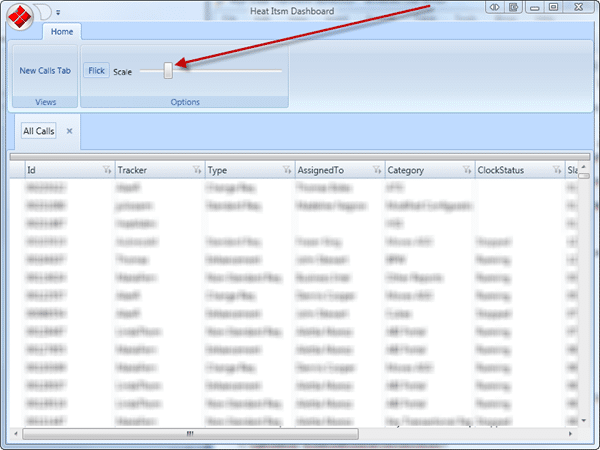Screen dimensions: 600x450
Task: Click the horizontal scrollbar right arrow
Action: point(570,434)
